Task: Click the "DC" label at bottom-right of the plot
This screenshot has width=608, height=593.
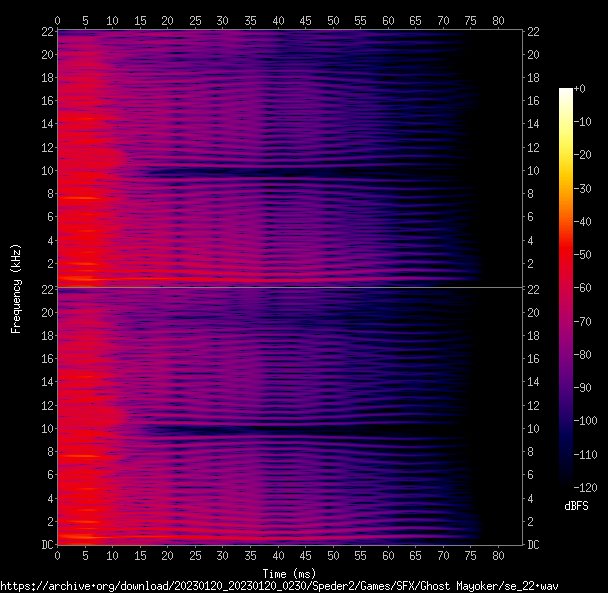Action: pos(534,545)
